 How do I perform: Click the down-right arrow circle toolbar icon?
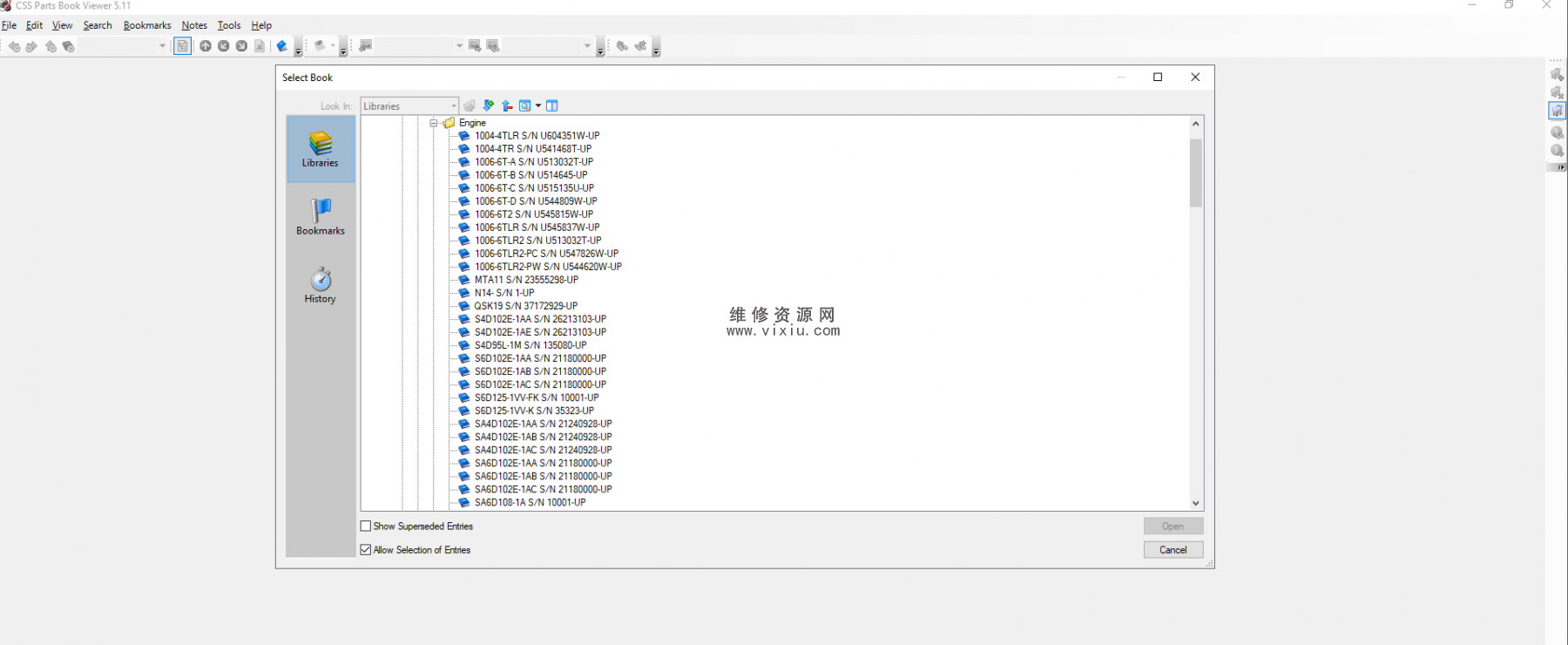(241, 45)
